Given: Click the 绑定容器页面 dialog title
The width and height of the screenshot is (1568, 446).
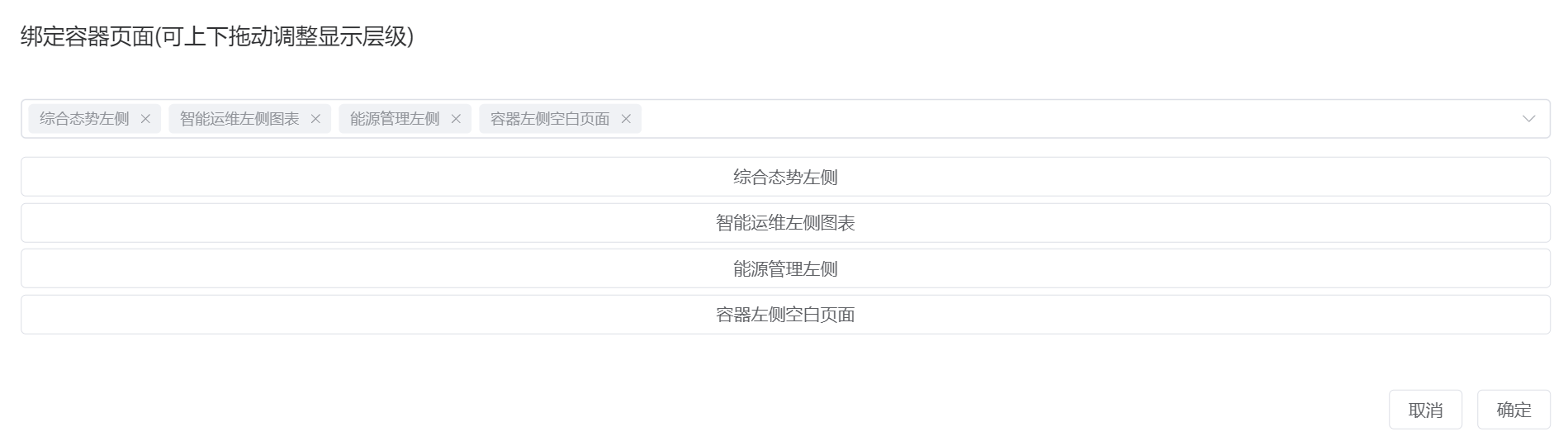Looking at the screenshot, I should 88,36.
